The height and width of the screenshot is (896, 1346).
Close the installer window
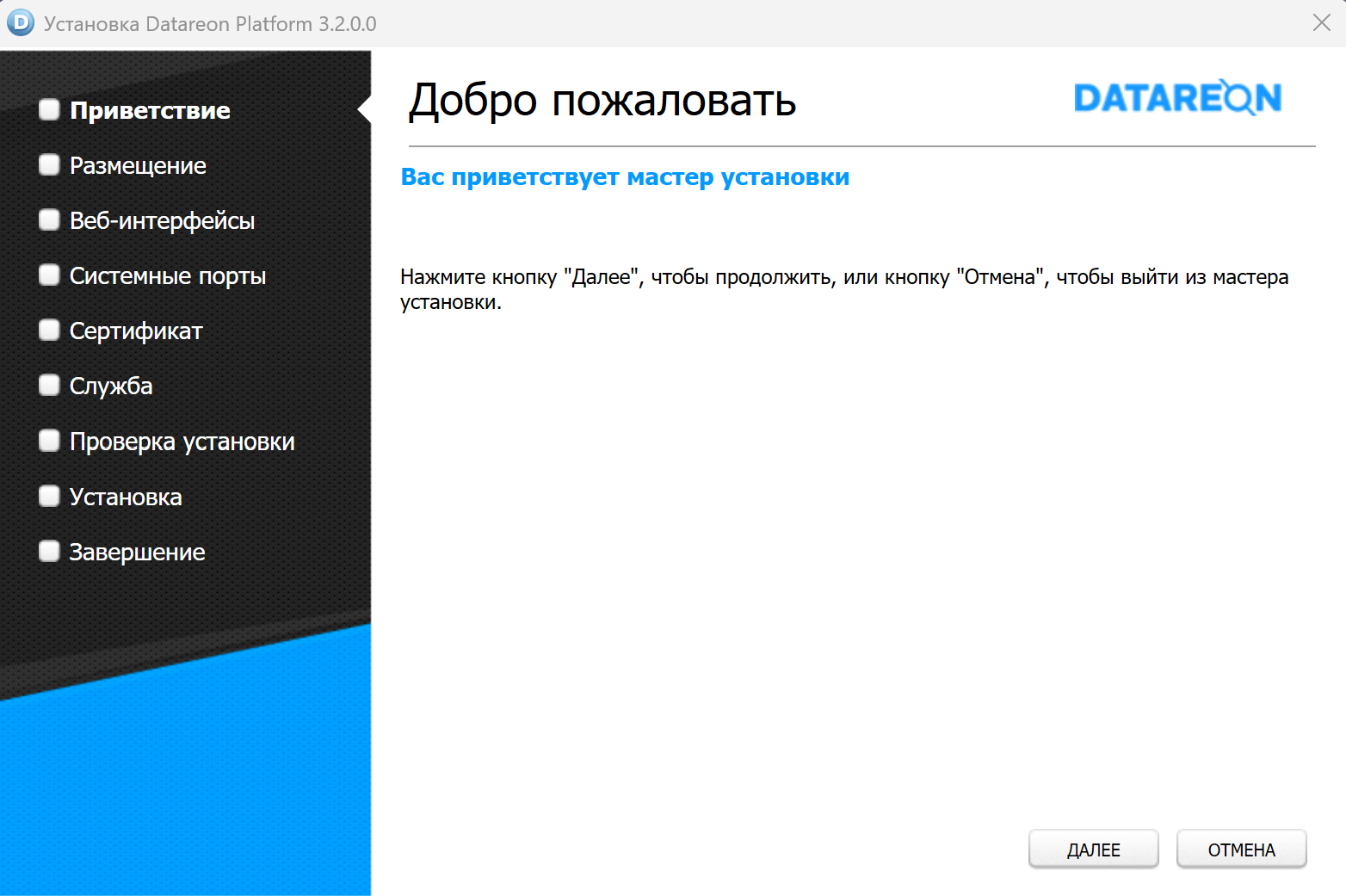(x=1321, y=23)
